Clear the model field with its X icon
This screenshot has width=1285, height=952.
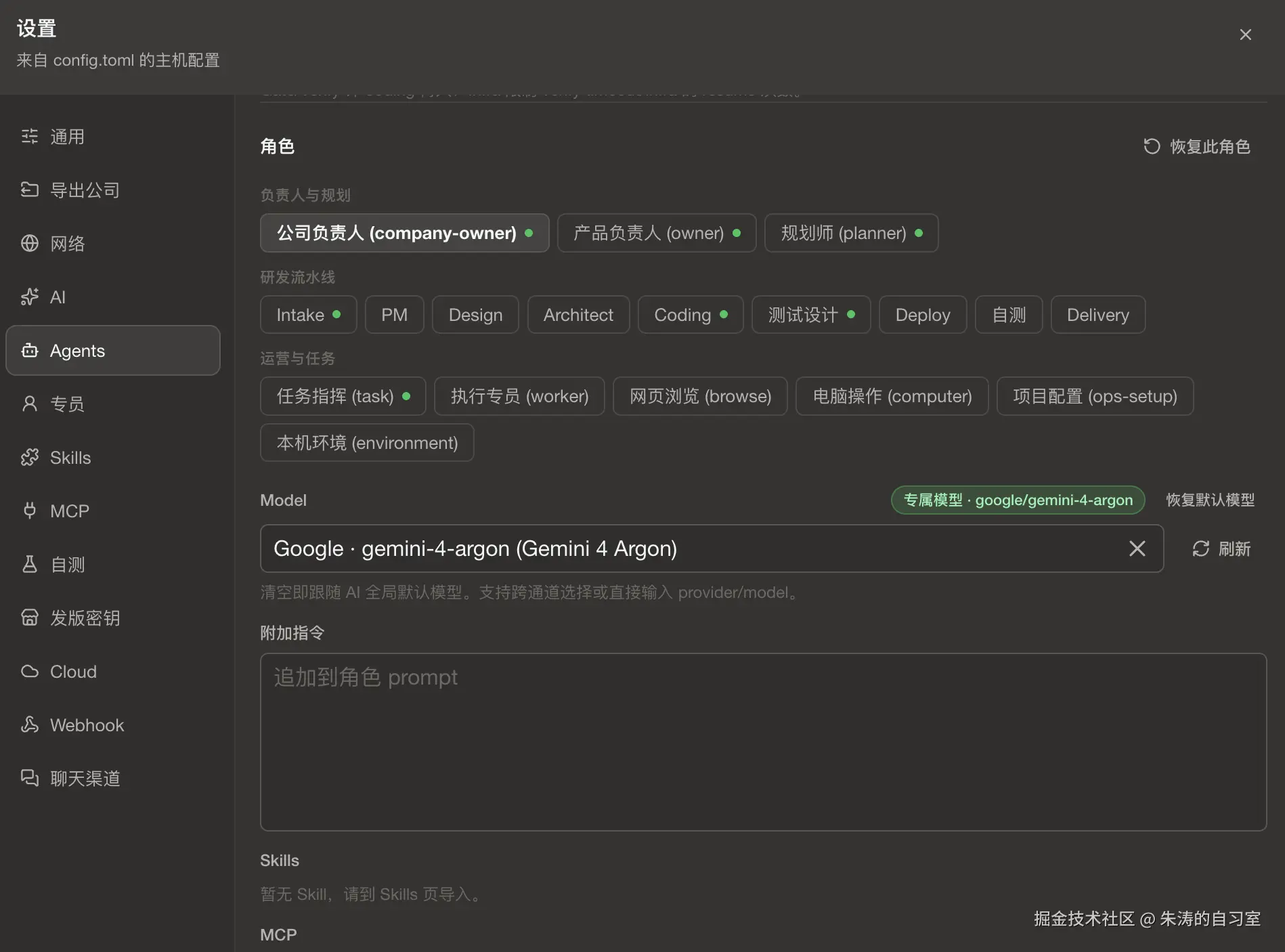coord(1137,548)
